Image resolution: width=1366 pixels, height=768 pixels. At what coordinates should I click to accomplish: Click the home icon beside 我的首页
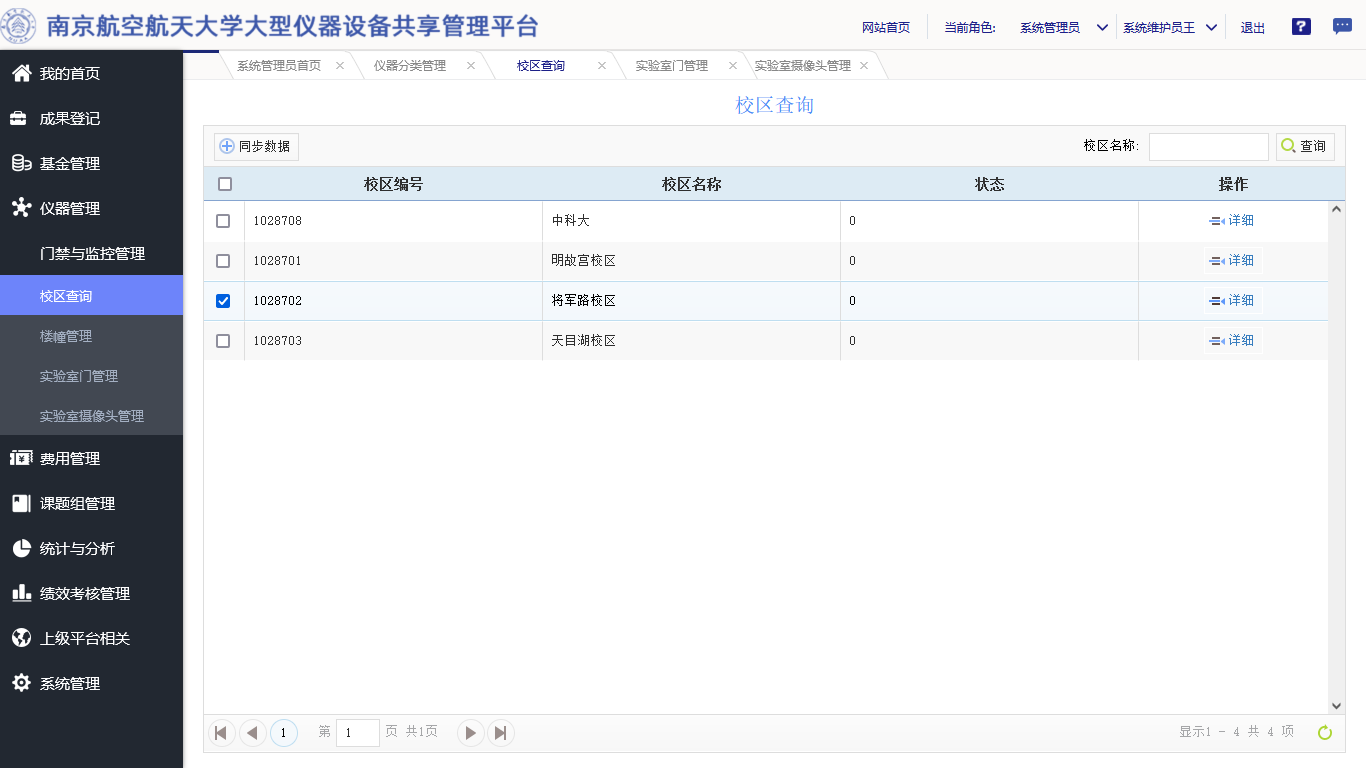(20, 73)
